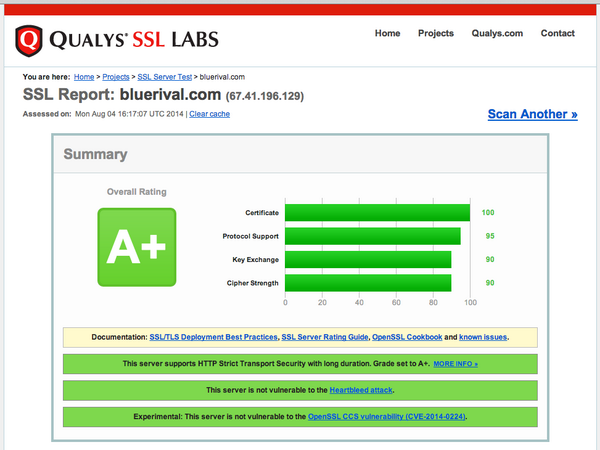Open the SSL Server Rating Guide link

pyautogui.click(x=325, y=337)
